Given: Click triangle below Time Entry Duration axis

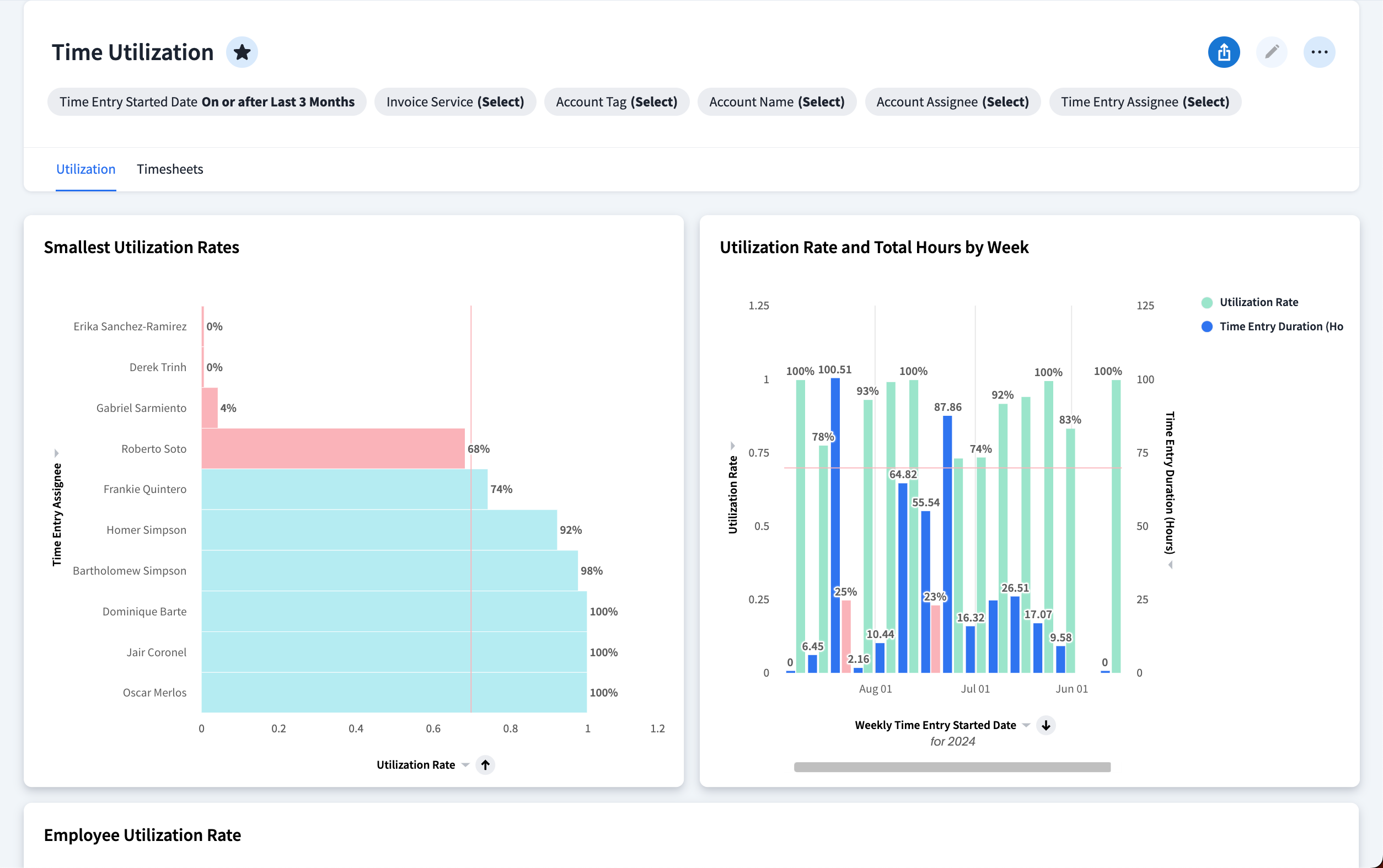Looking at the screenshot, I should pyautogui.click(x=1170, y=565).
